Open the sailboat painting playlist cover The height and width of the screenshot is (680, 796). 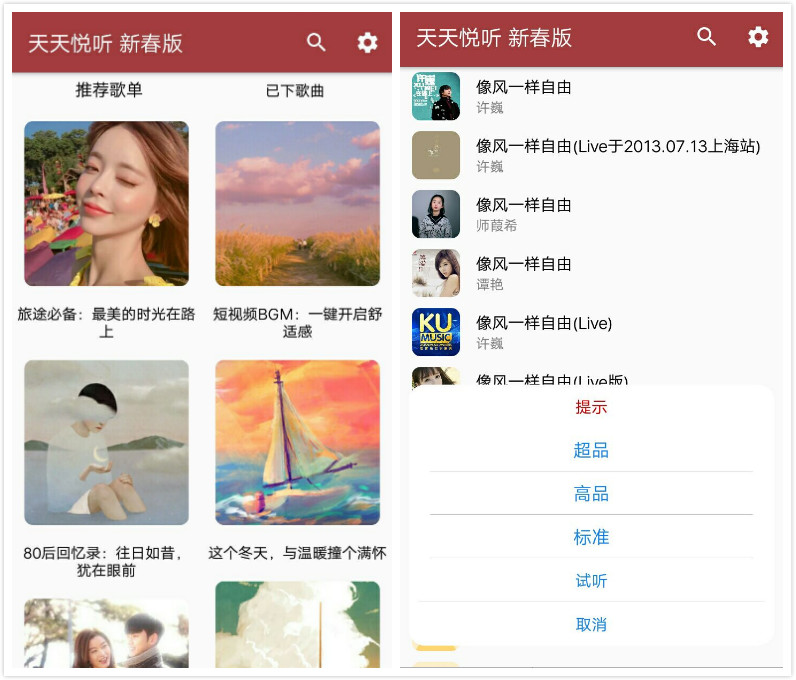click(x=297, y=442)
